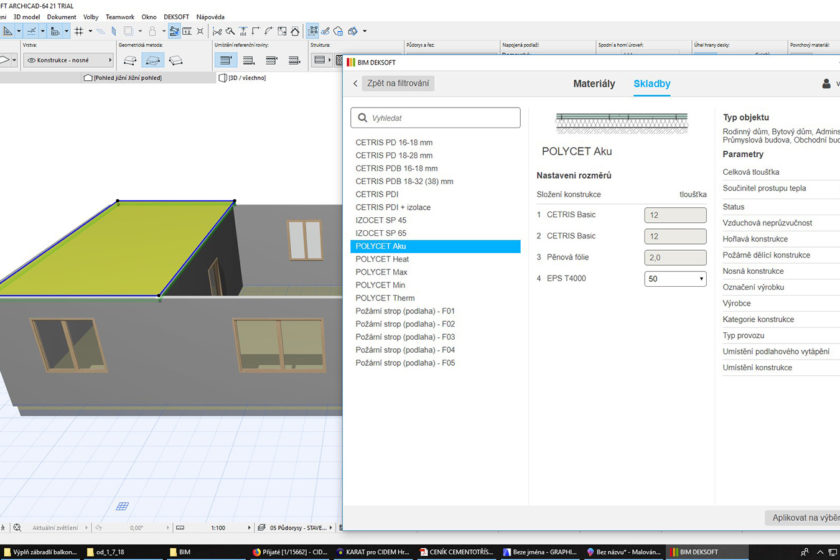
Task: Click the people icon in the system tray
Action: coord(804,552)
